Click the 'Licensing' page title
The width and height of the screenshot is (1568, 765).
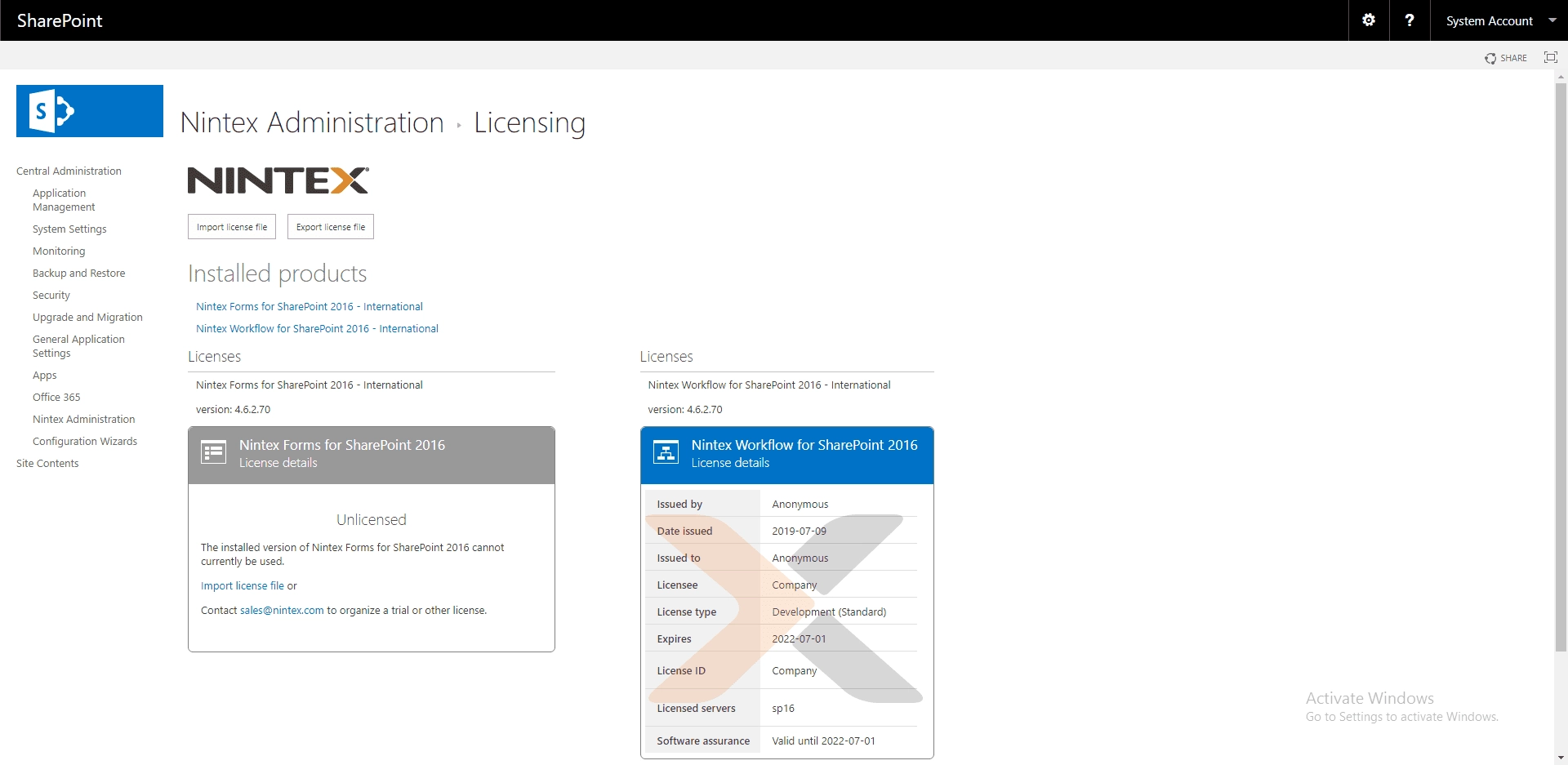point(529,122)
